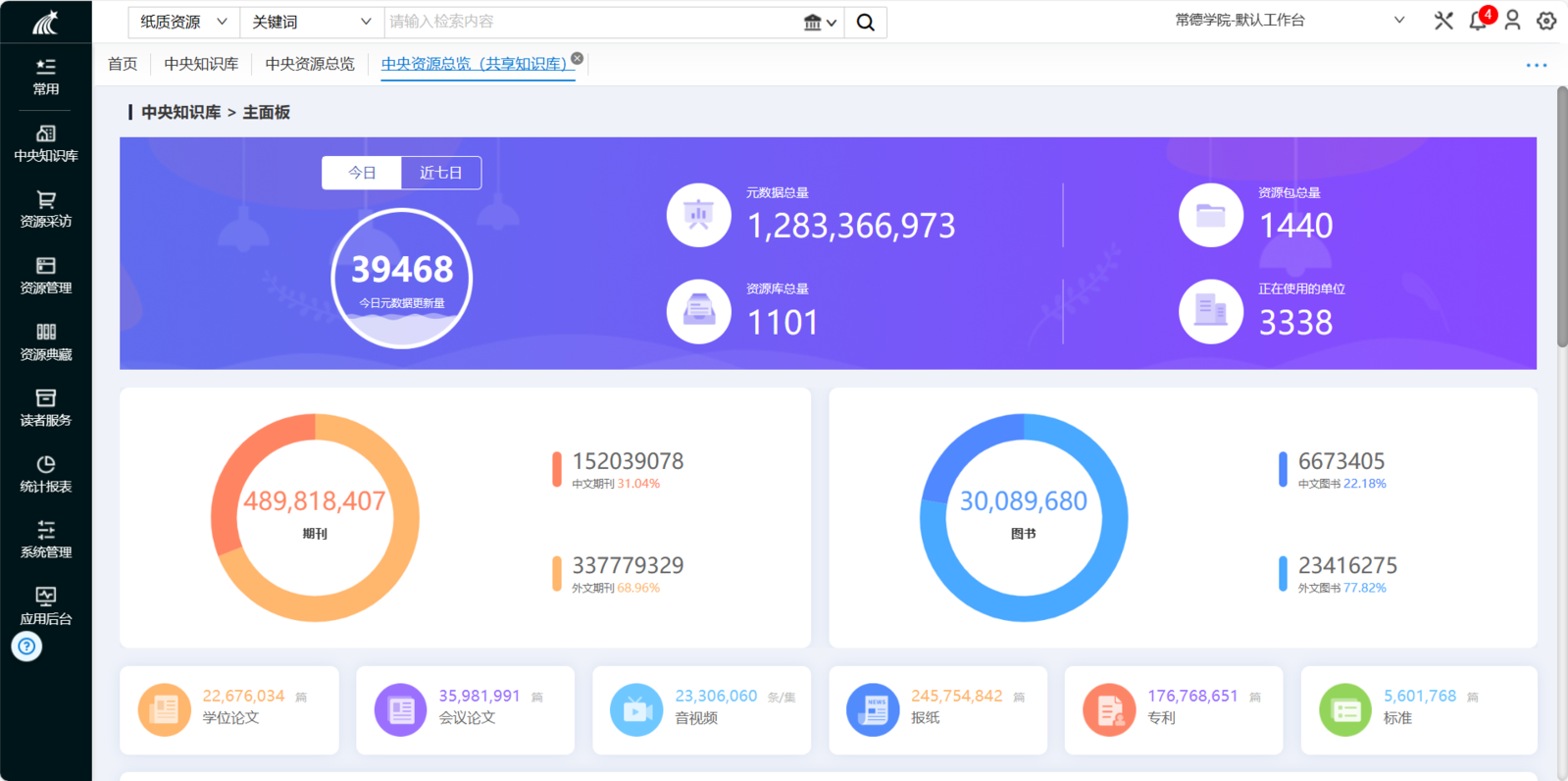The image size is (1568, 781).
Task: Close the 中央资源总览（共享知识库）tab
Action: click(578, 59)
